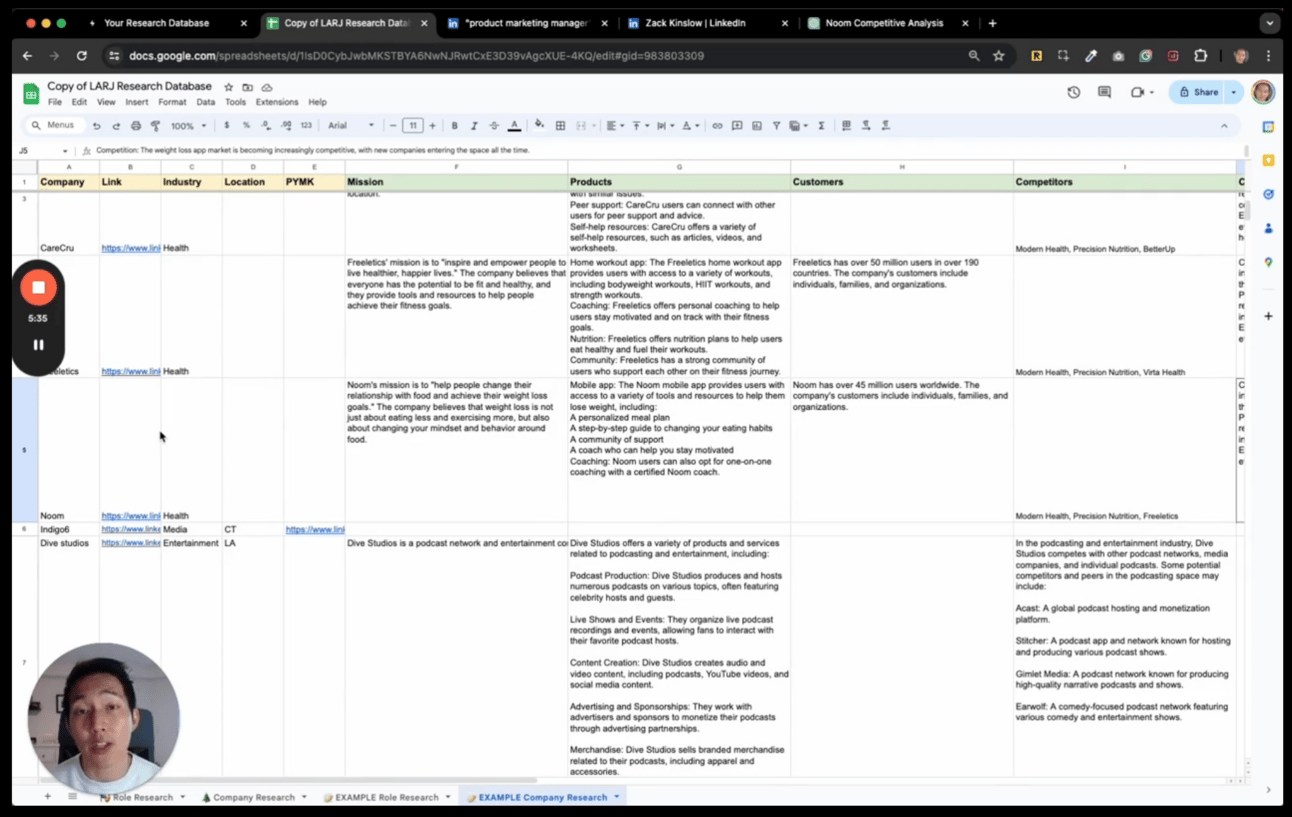
Task: Click the insert chart icon
Action: point(757,126)
